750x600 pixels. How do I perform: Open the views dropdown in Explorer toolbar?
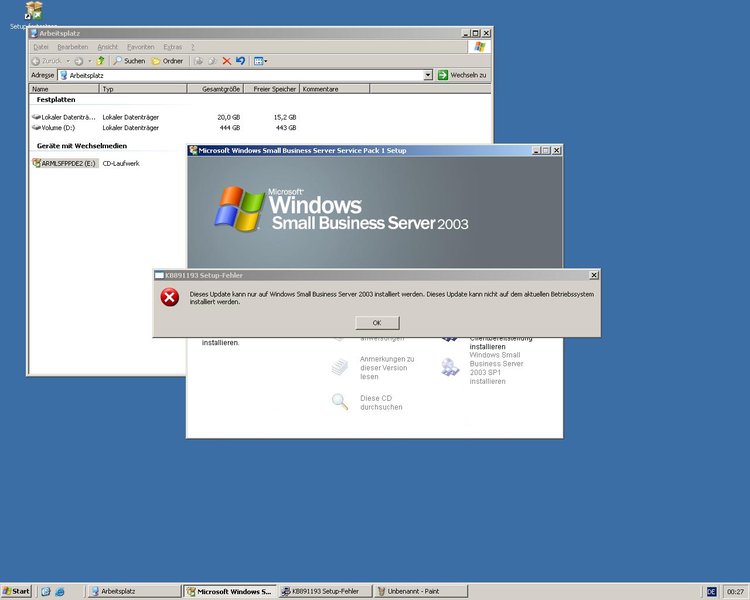coord(260,61)
